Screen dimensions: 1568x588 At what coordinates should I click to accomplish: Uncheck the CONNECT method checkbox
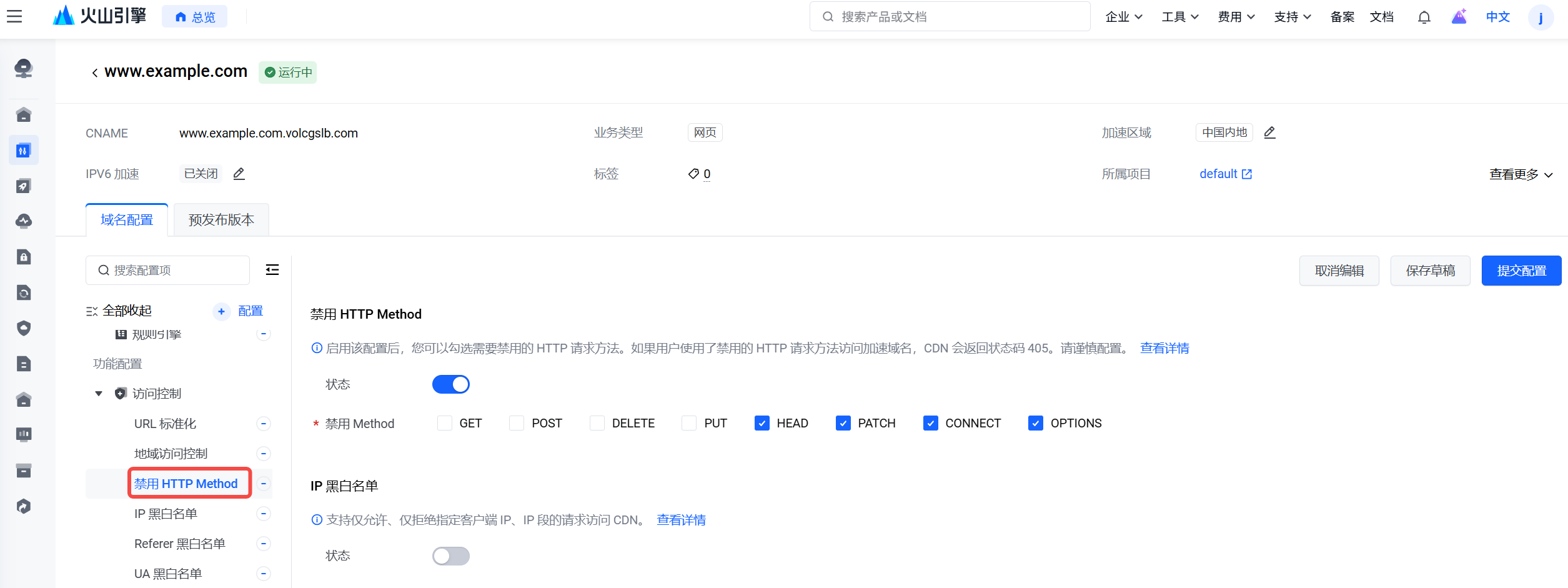coord(931,424)
